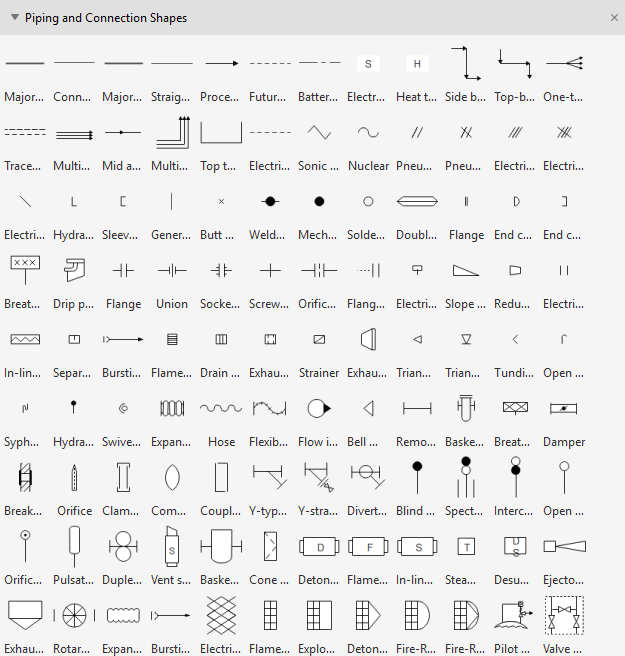This screenshot has height=656, width=625.
Task: Select the Drain silencer shape
Action: [x=221, y=339]
